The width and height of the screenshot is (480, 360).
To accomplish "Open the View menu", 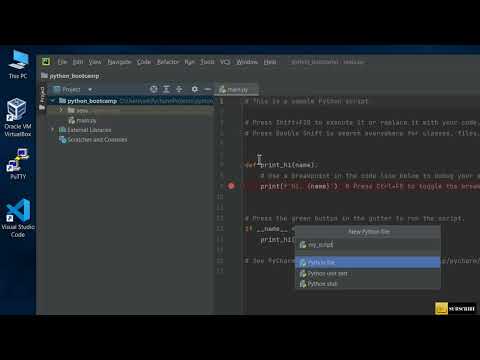I will (x=95, y=62).
